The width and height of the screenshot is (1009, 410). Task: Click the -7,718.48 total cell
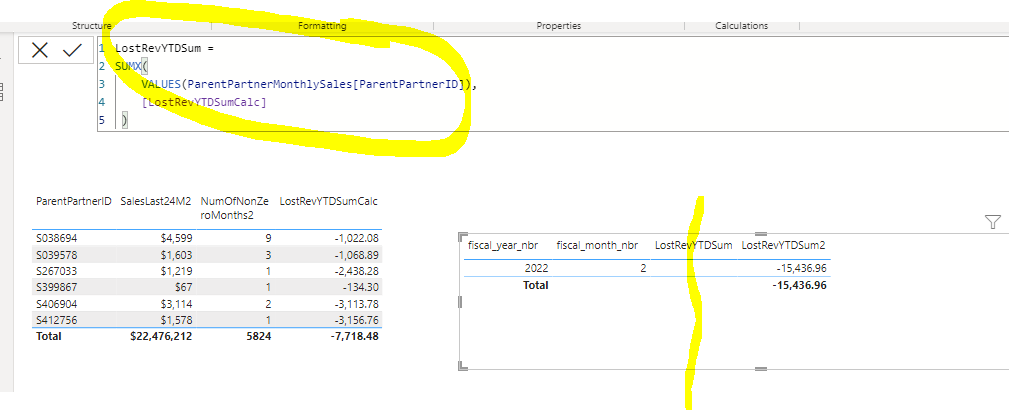point(353,336)
